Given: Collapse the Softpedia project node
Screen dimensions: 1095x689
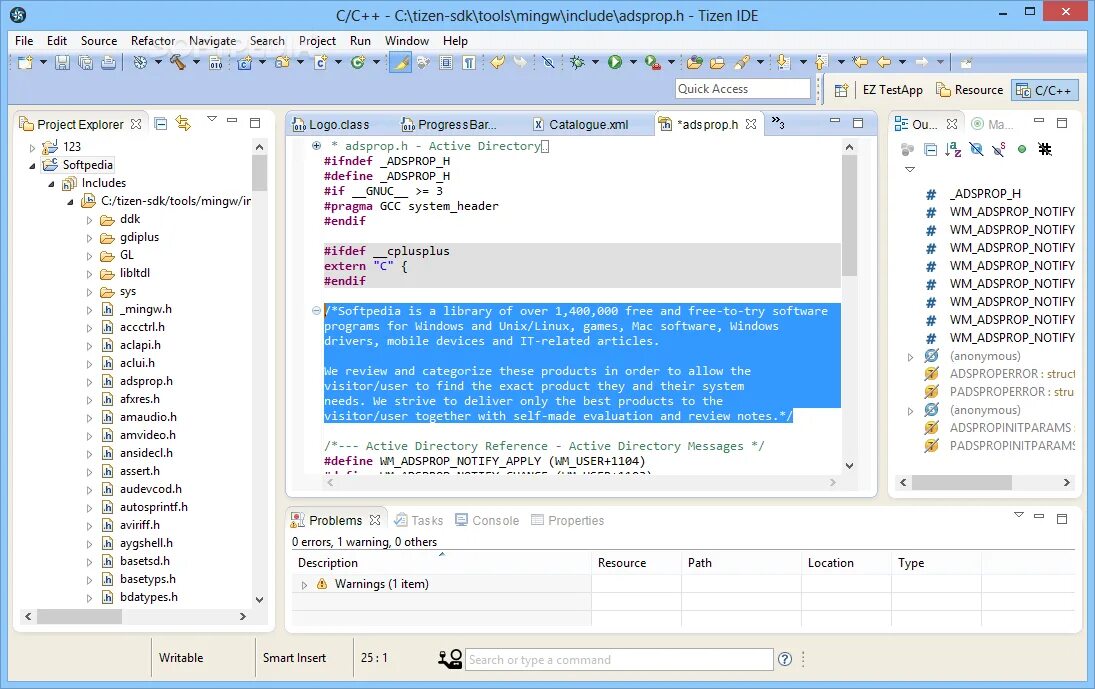Looking at the screenshot, I should 32,166.
